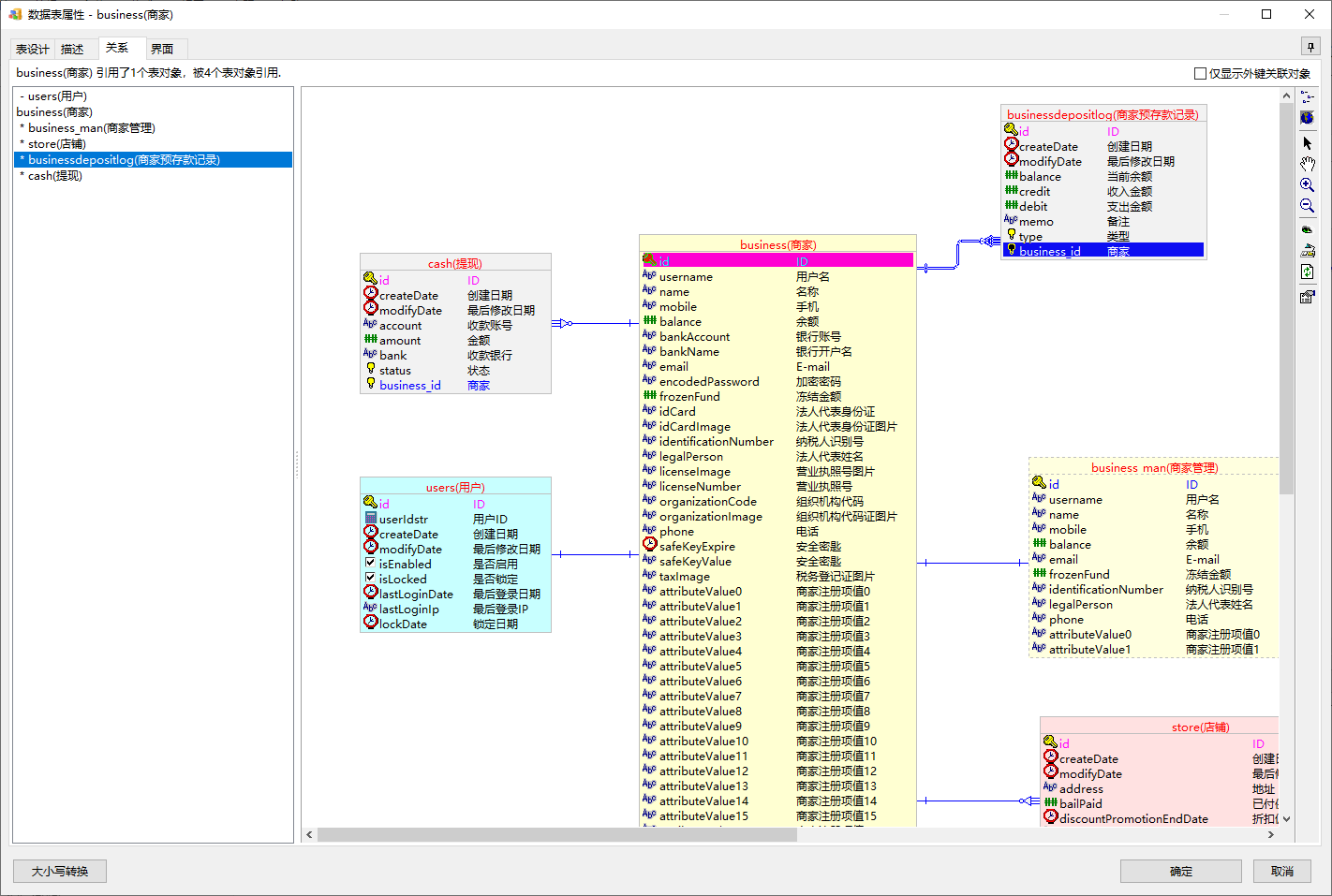
Task: Click businessdepositlog(商家预存款记录) table title
Action: [1103, 114]
